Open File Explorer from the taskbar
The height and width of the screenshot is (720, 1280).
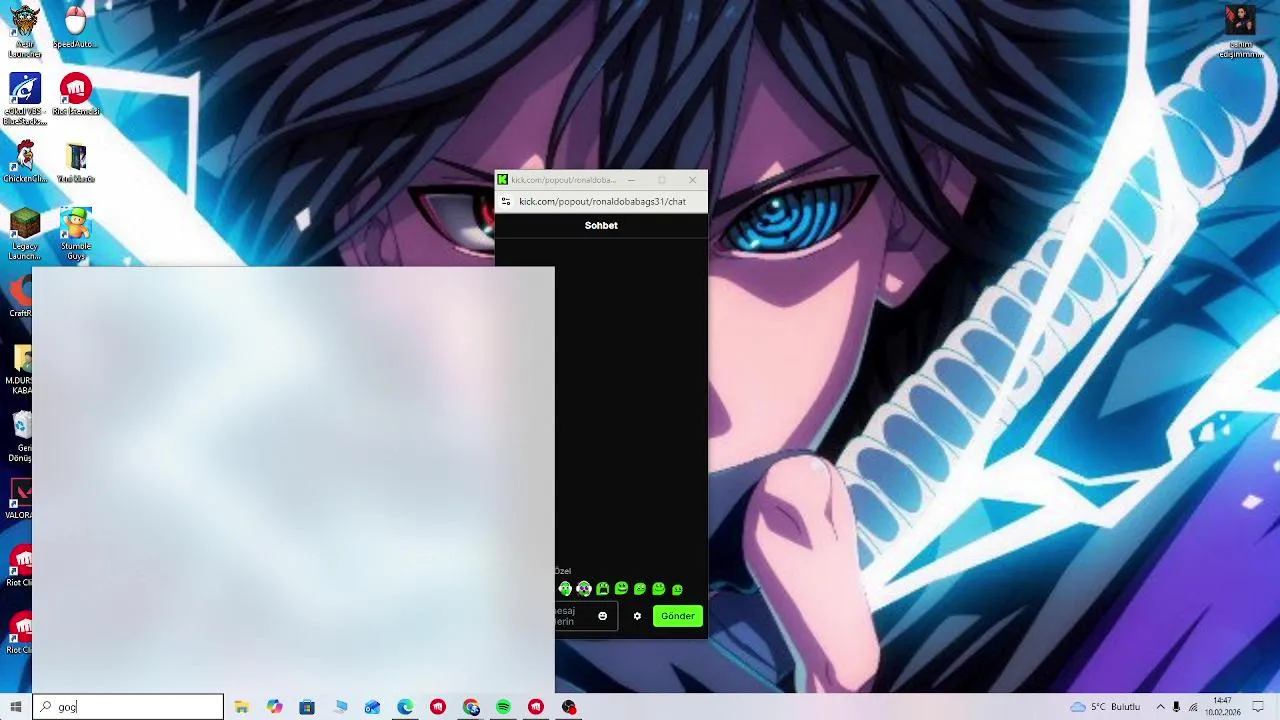(242, 707)
